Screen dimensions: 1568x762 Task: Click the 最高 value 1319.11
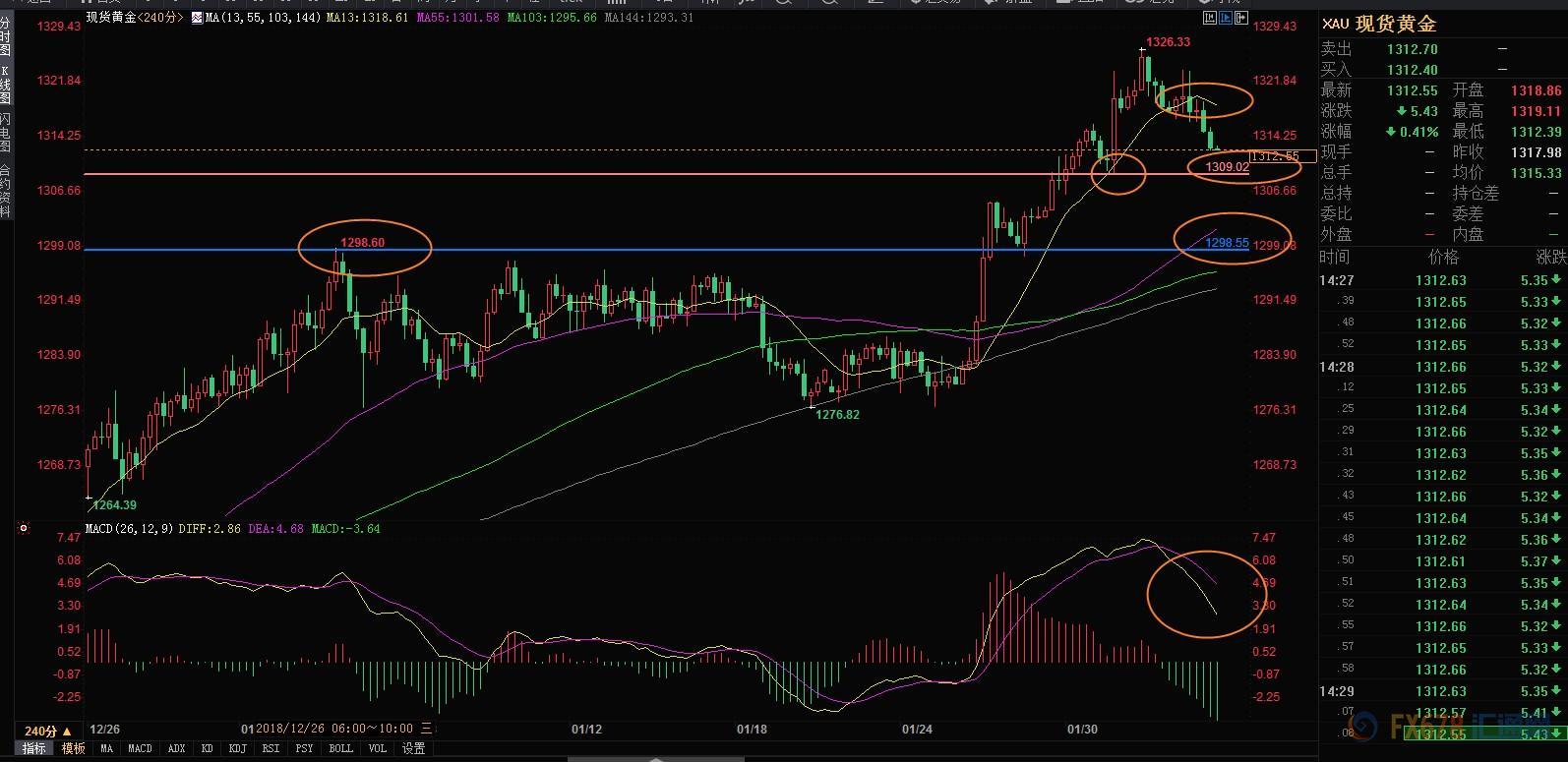point(1536,111)
